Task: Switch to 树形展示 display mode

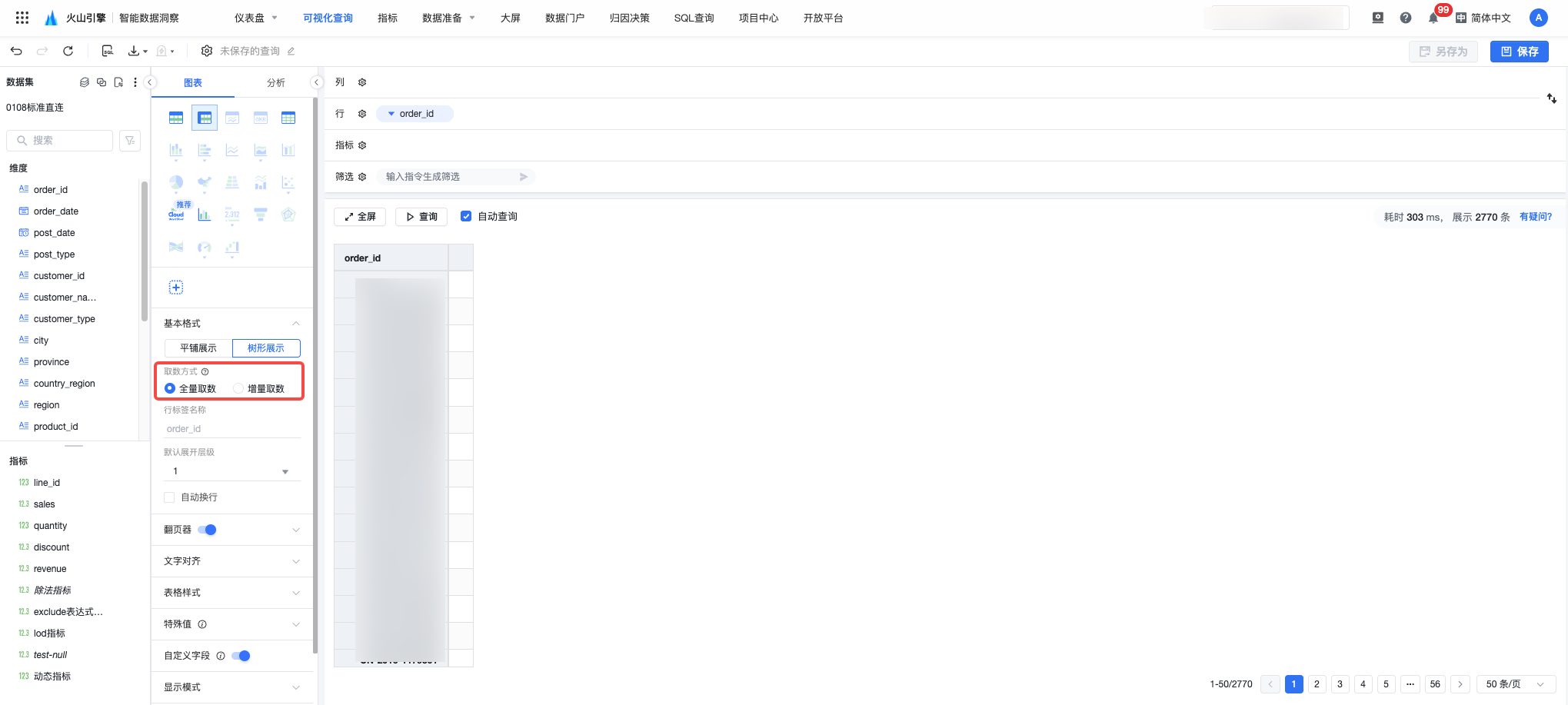Action: 266,348
